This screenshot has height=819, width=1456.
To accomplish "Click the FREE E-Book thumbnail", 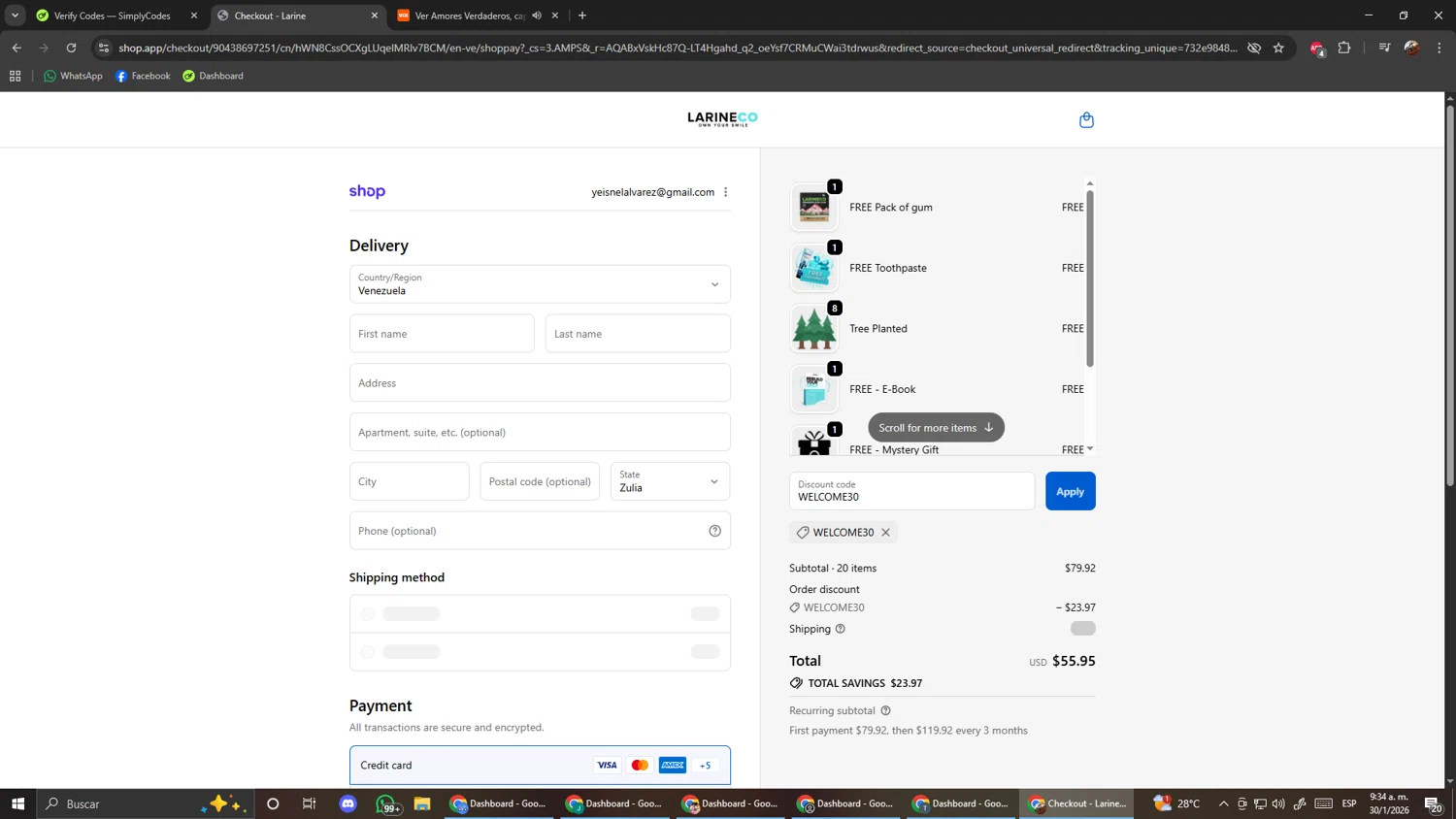I will 813,389.
